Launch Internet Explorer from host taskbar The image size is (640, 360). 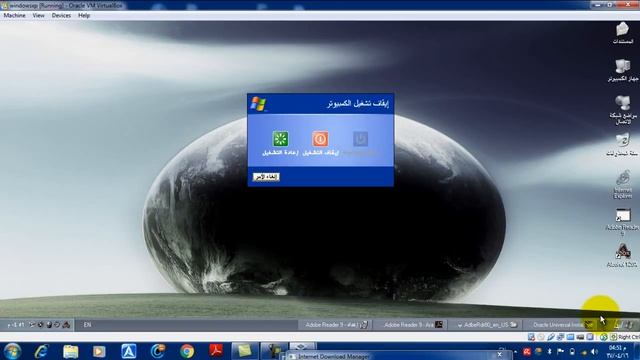pos(42,351)
